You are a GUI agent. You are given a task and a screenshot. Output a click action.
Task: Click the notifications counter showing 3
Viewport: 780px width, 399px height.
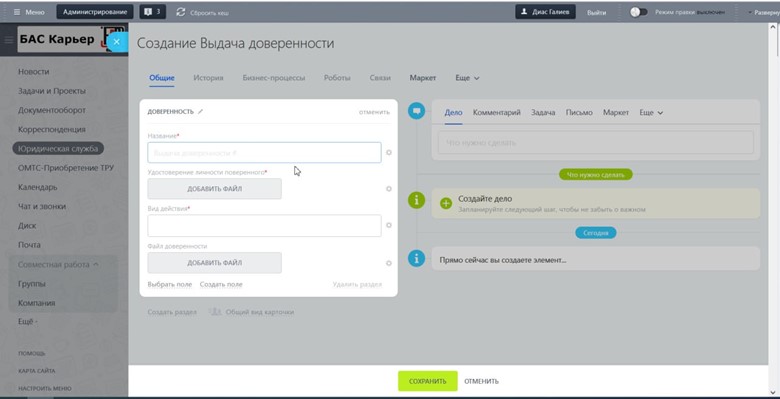coord(153,12)
